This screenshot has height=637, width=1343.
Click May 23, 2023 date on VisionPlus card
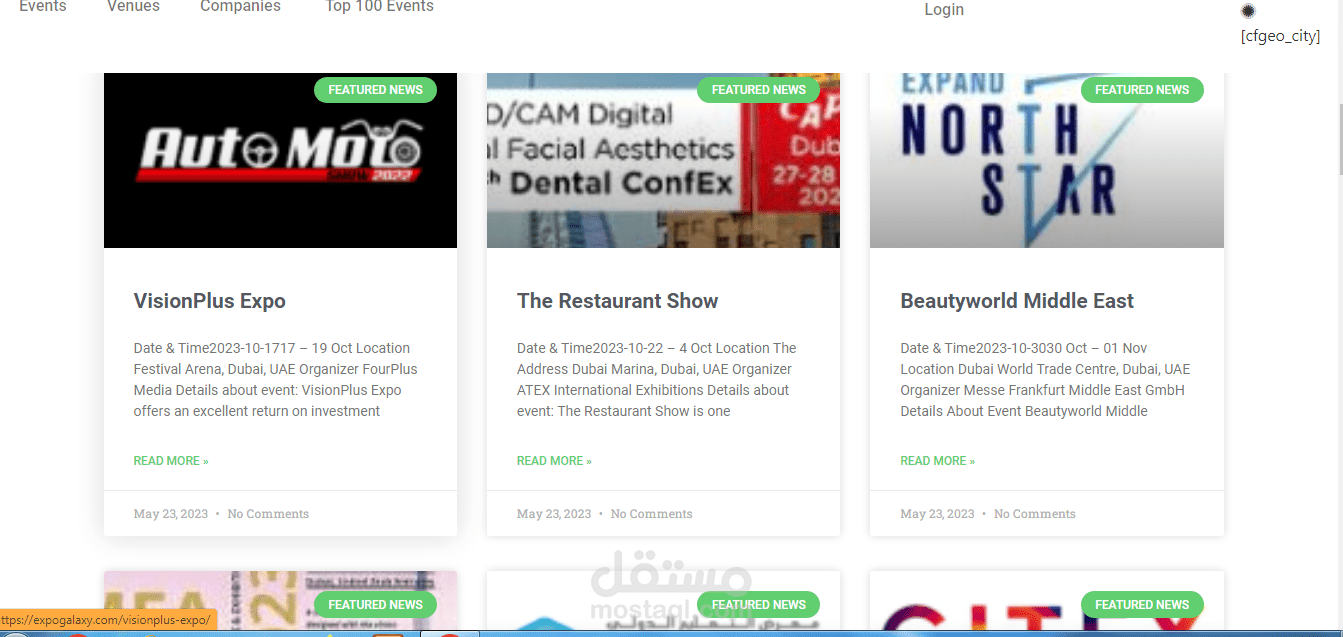(x=171, y=514)
